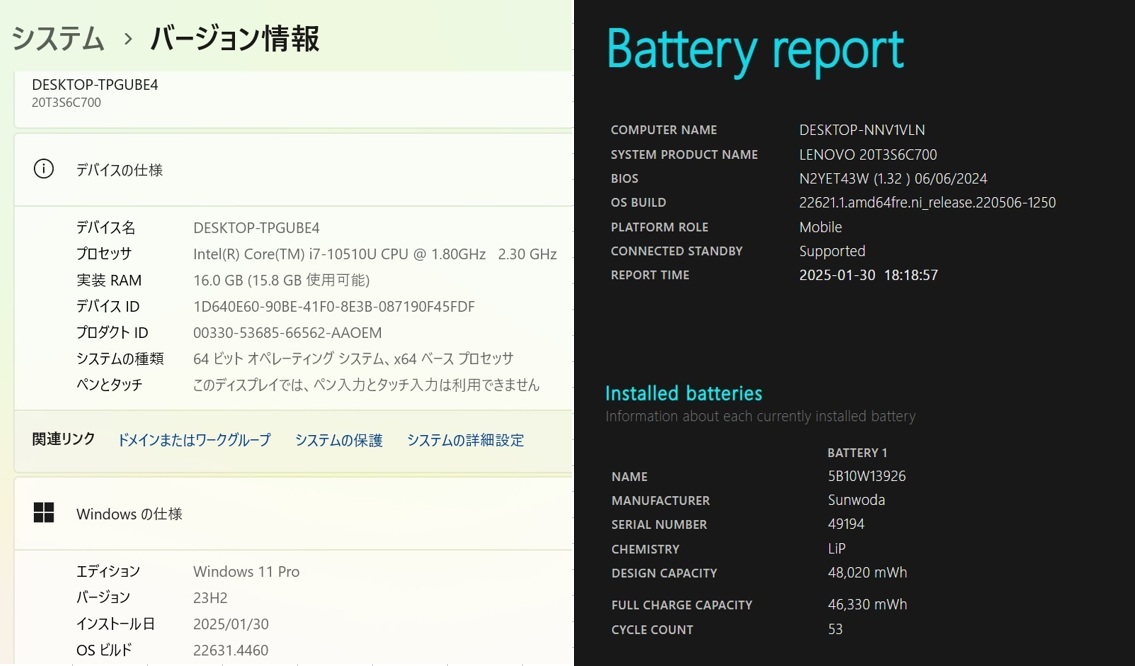This screenshot has width=1135, height=666.
Task: Select the RAM value 16.0 GB
Action: (282, 280)
